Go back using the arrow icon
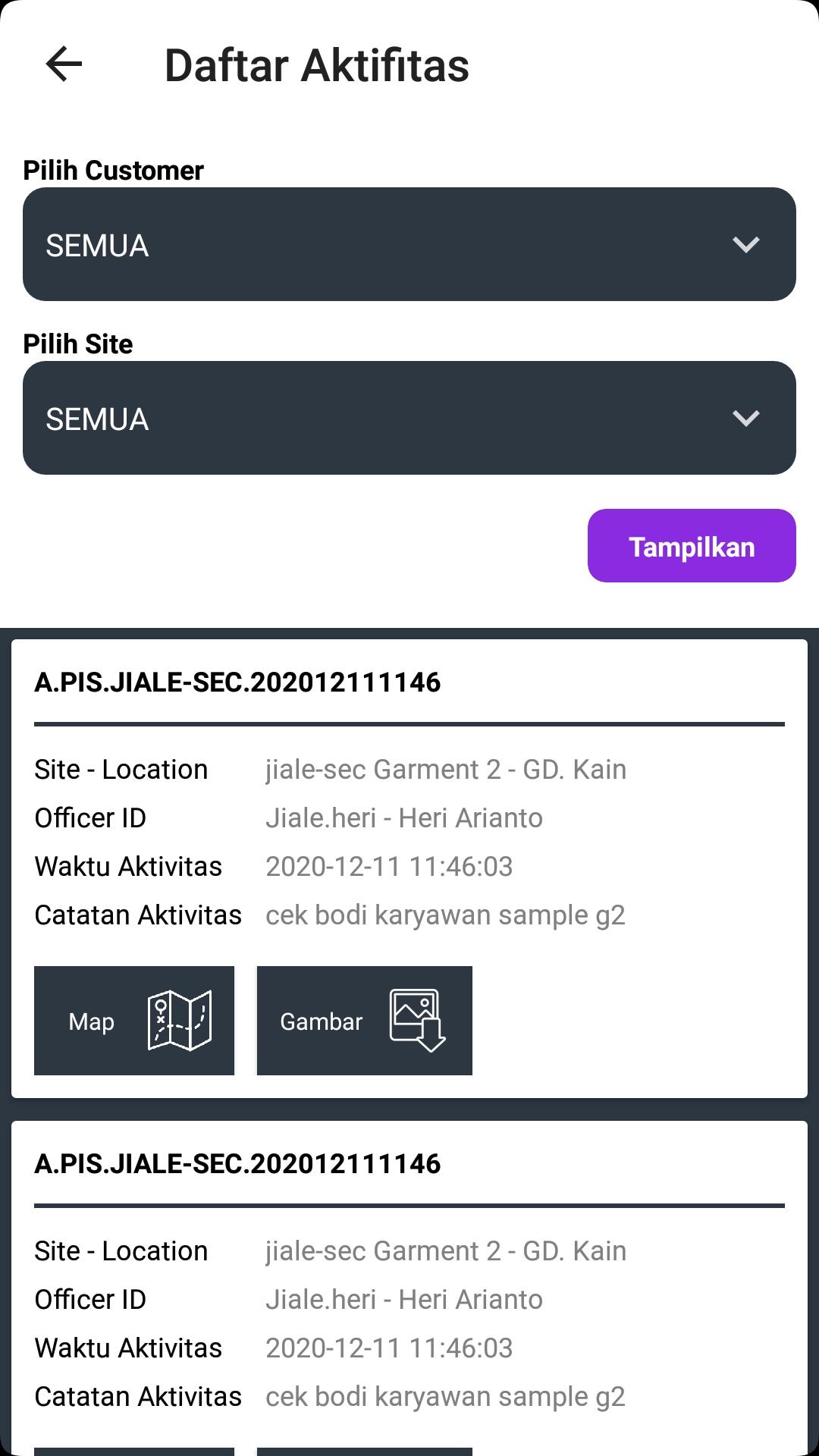Image resolution: width=819 pixels, height=1456 pixels. [x=64, y=64]
